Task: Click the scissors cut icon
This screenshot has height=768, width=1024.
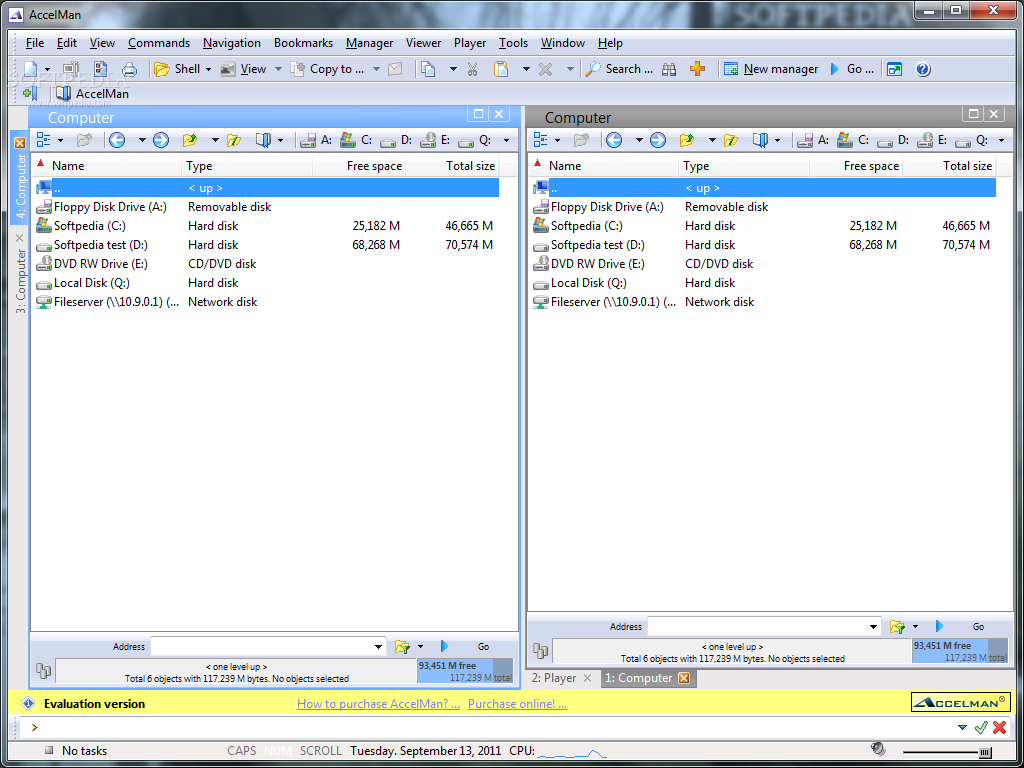Action: 472,69
